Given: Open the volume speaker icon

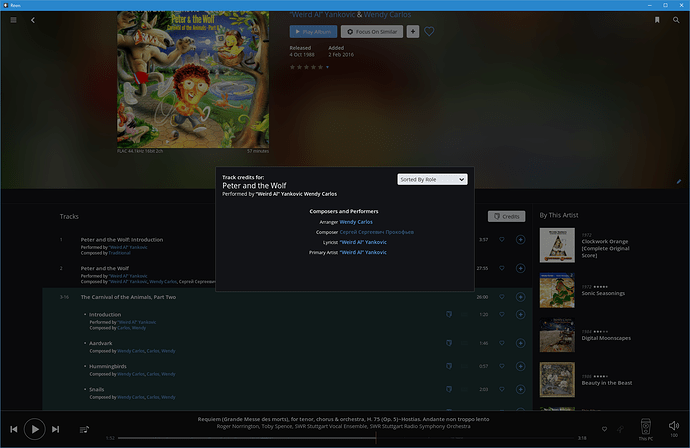Looking at the screenshot, I should click(674, 426).
